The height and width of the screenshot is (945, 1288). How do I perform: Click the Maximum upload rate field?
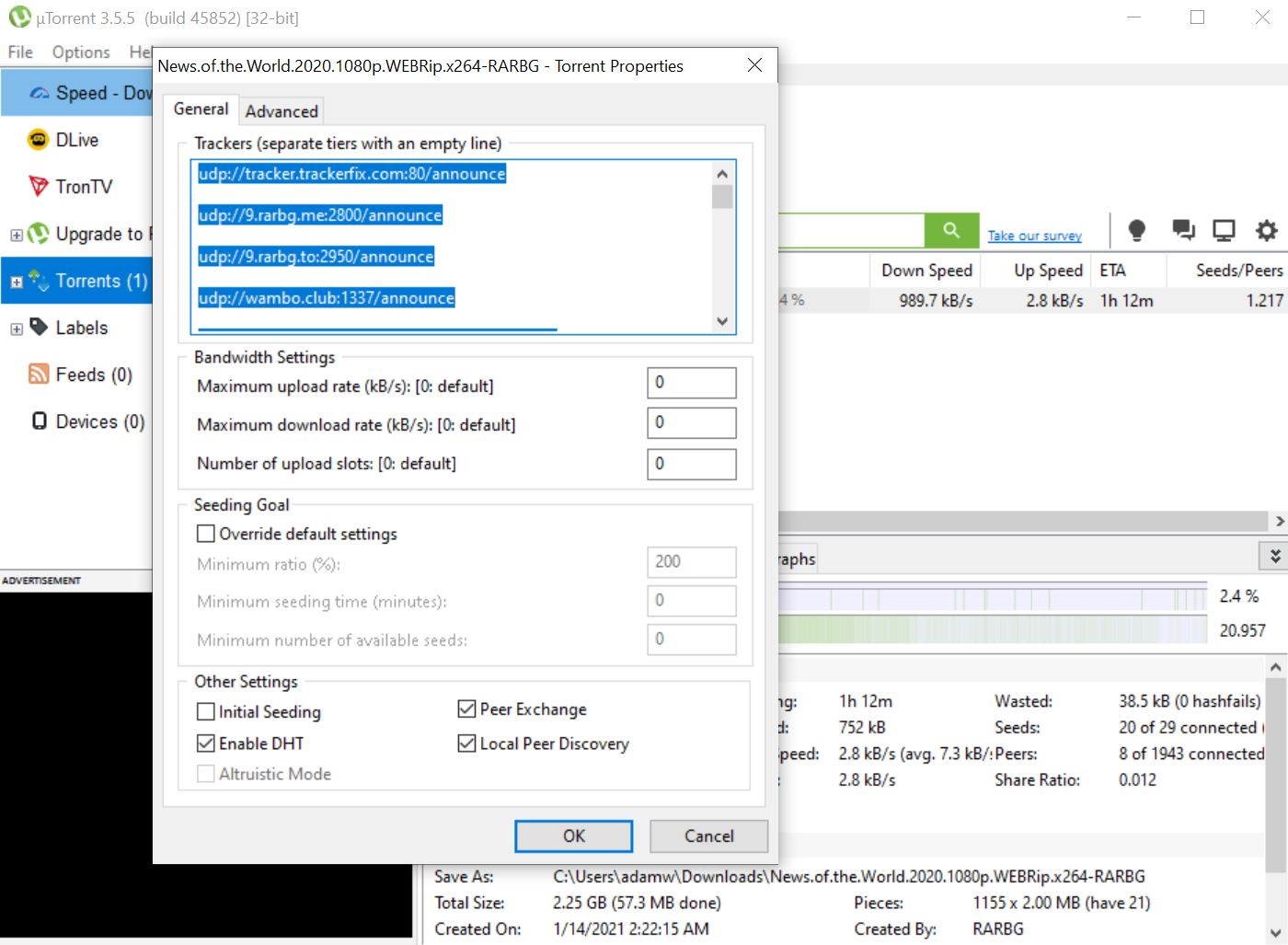coord(692,383)
